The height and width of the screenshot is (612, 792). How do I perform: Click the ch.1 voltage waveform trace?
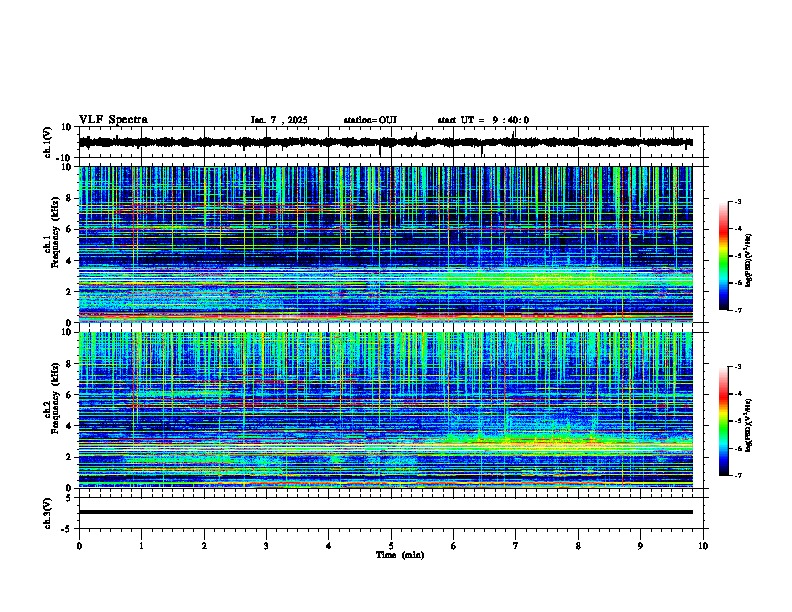[386, 142]
